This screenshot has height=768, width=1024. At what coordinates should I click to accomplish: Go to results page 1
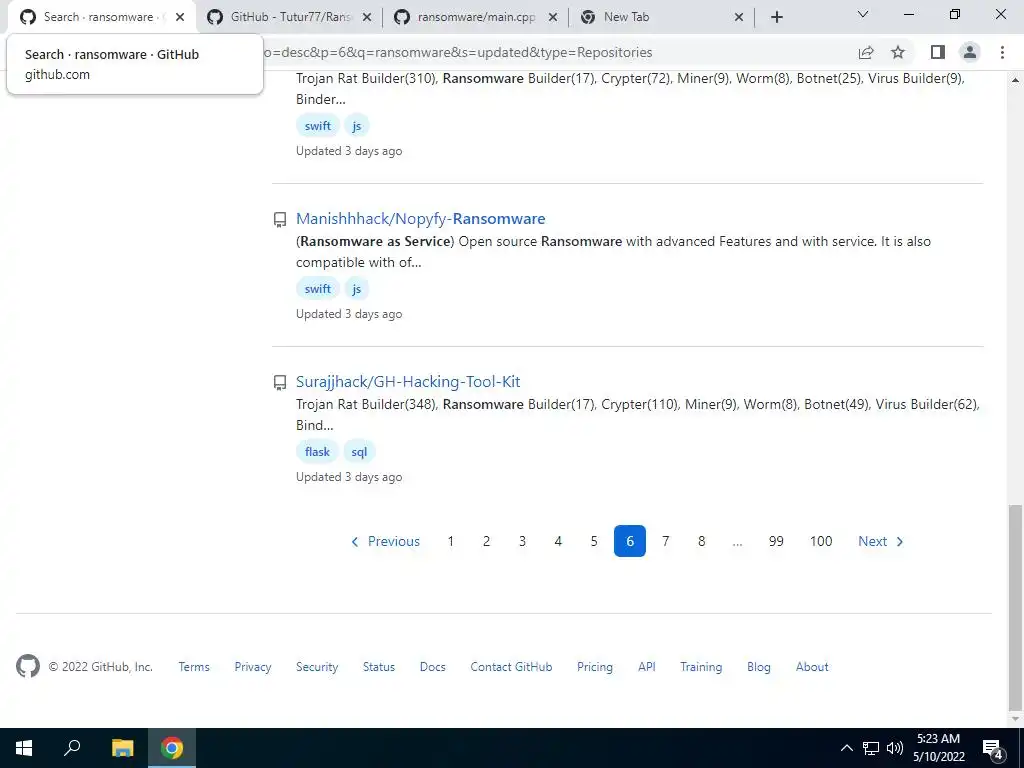pos(451,541)
